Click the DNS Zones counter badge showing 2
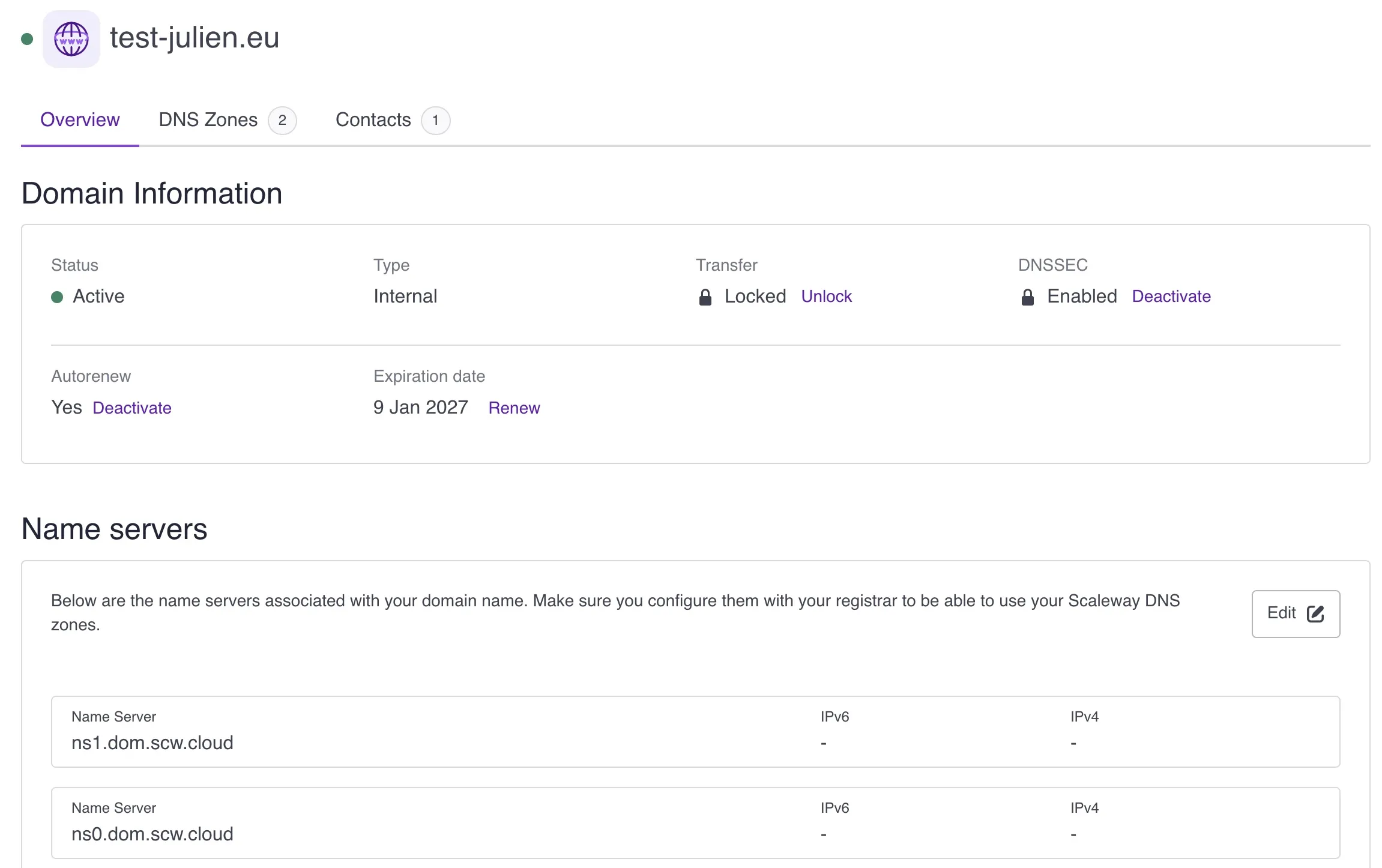 282,120
